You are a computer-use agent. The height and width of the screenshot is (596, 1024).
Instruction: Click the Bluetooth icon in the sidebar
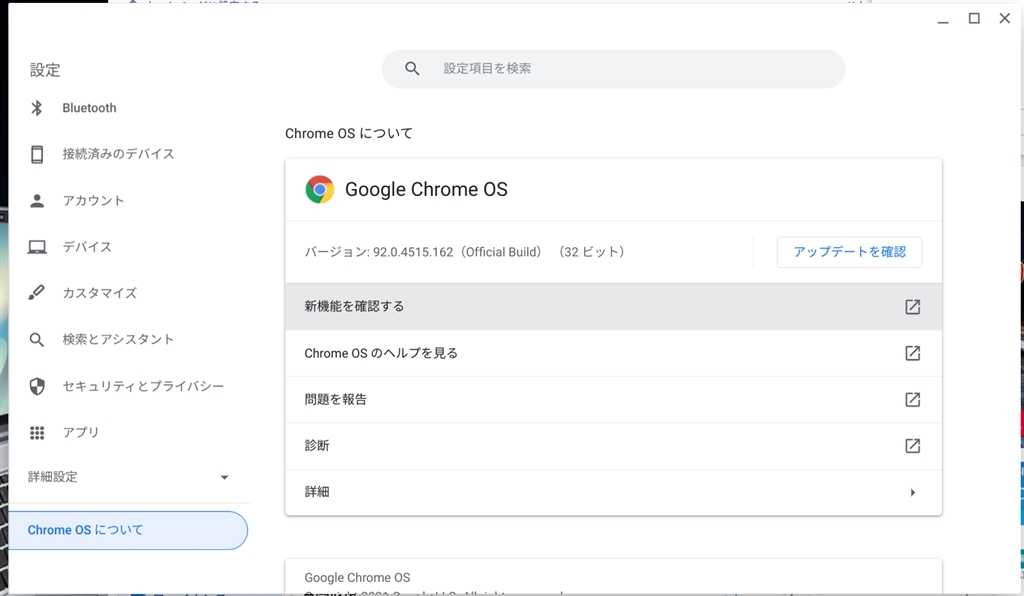click(37, 108)
